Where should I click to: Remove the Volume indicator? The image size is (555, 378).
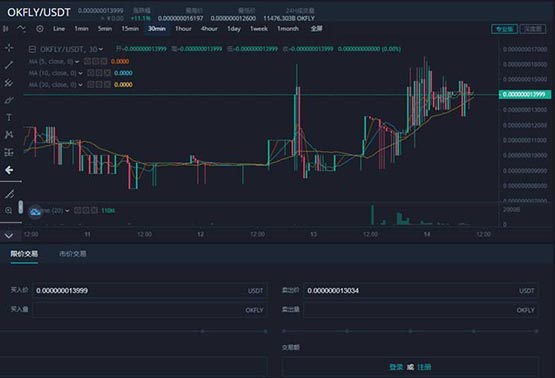pos(94,211)
